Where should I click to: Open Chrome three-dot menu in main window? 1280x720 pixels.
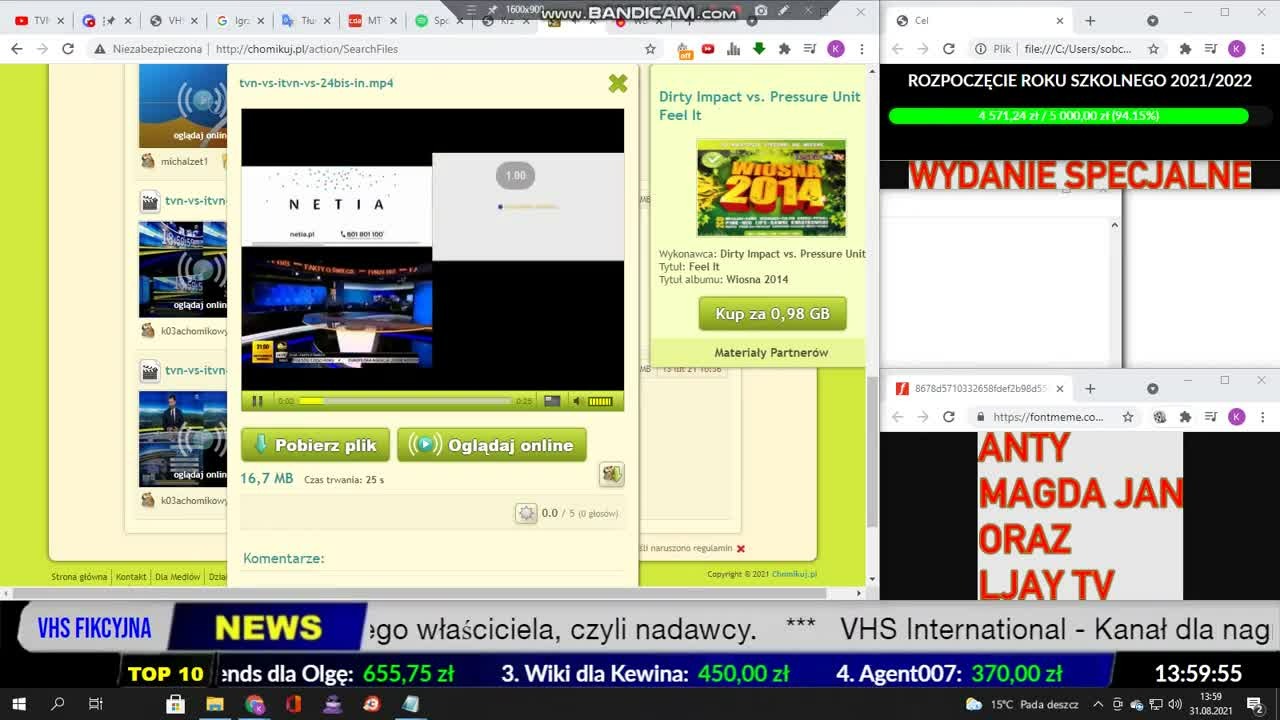[x=861, y=49]
